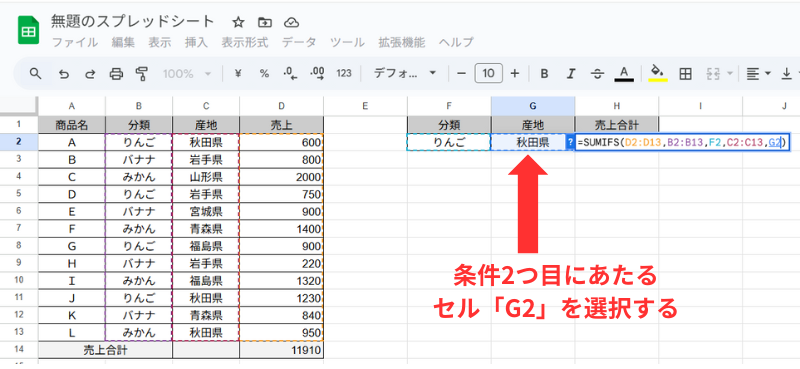
Task: Increase decimal places
Action: (x=317, y=73)
